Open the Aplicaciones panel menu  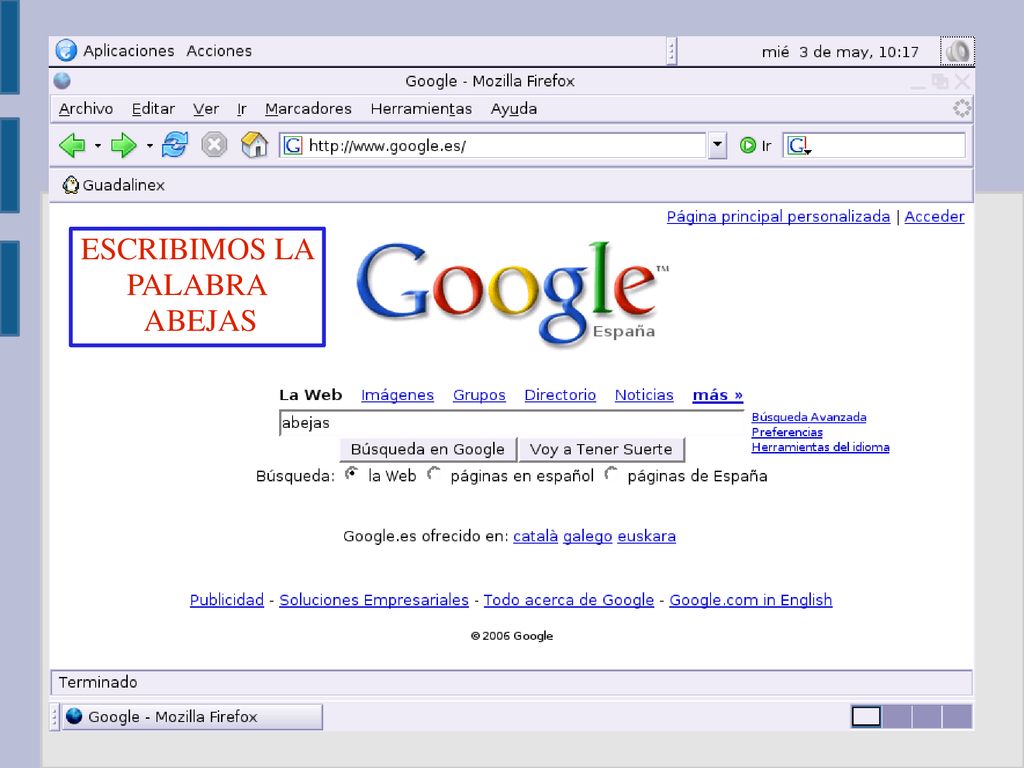pyautogui.click(x=129, y=51)
